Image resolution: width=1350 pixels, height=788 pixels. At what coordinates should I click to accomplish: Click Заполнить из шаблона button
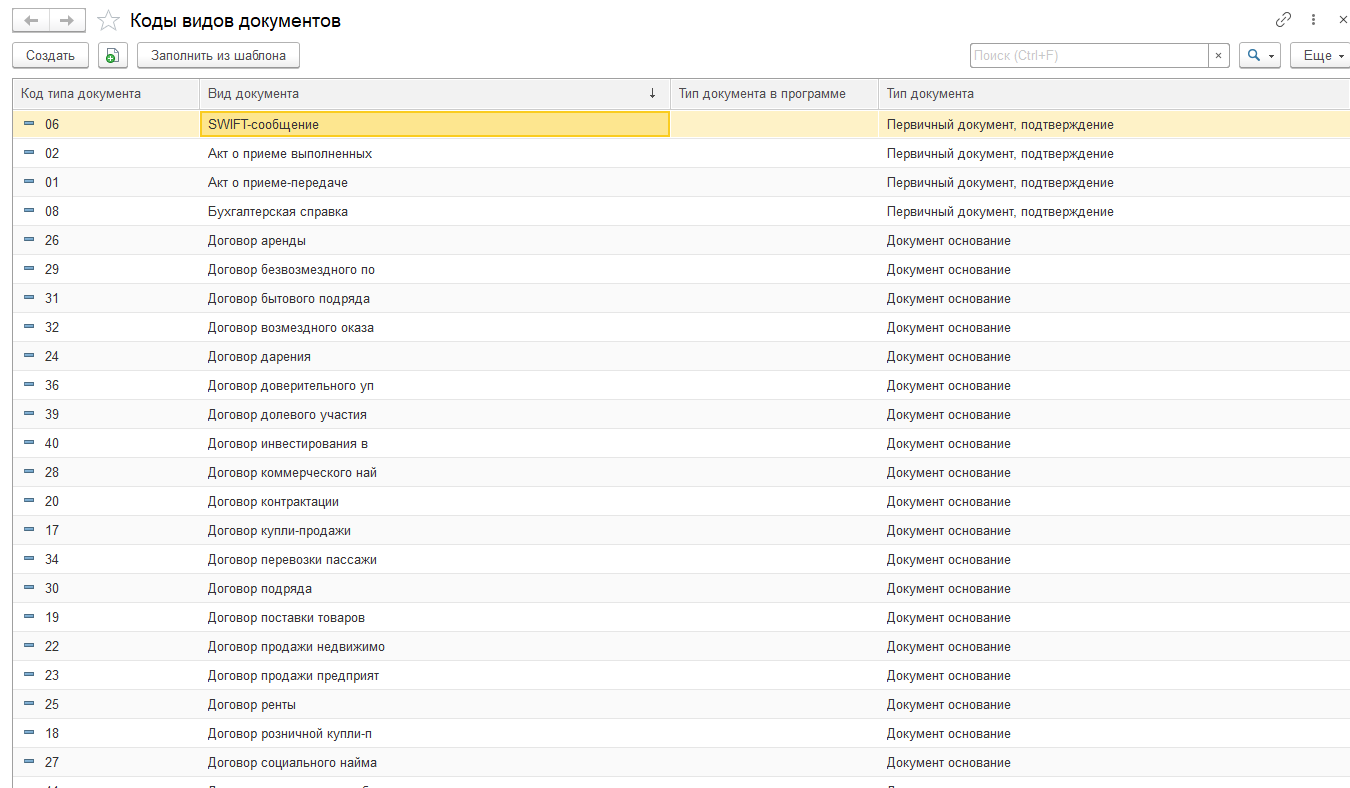pyautogui.click(x=218, y=56)
